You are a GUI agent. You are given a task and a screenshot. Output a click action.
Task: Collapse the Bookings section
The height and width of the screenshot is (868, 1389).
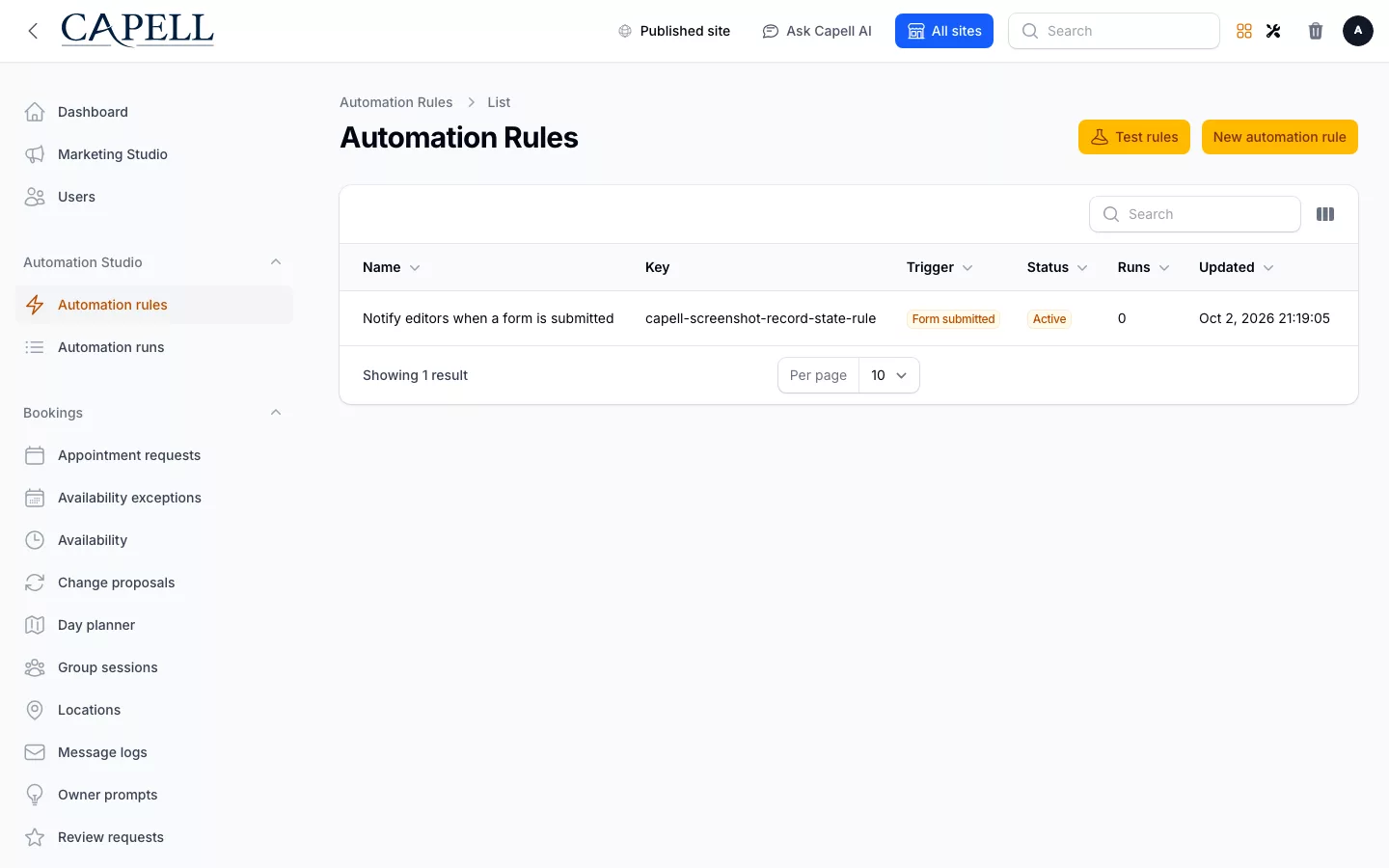276,413
